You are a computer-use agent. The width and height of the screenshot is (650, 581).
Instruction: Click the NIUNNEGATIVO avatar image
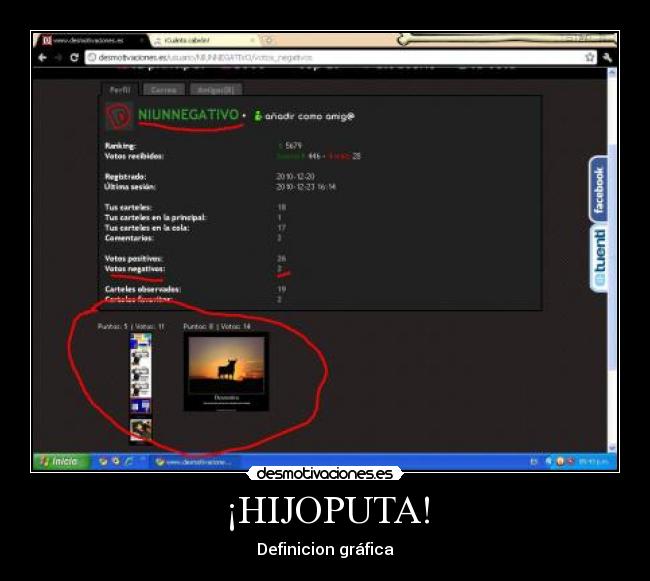tap(119, 116)
